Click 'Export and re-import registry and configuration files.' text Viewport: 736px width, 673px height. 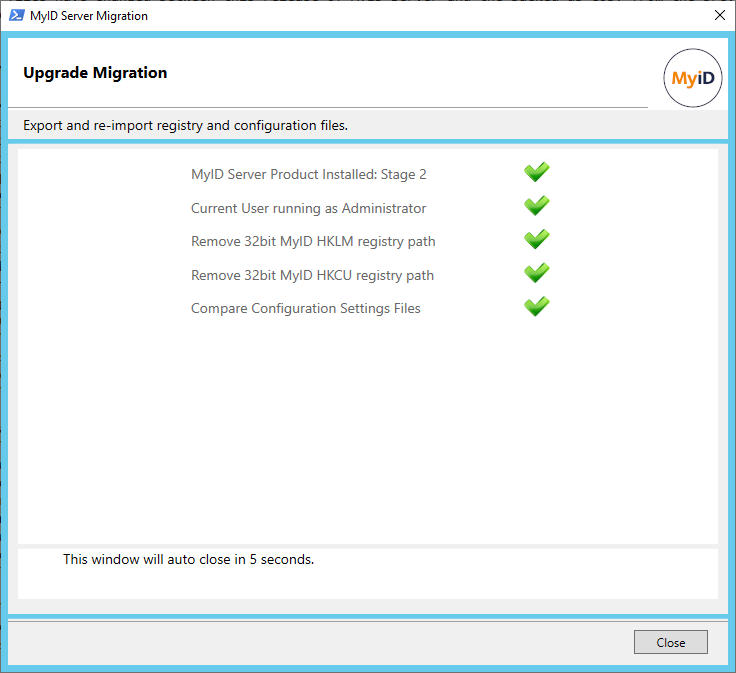click(185, 126)
